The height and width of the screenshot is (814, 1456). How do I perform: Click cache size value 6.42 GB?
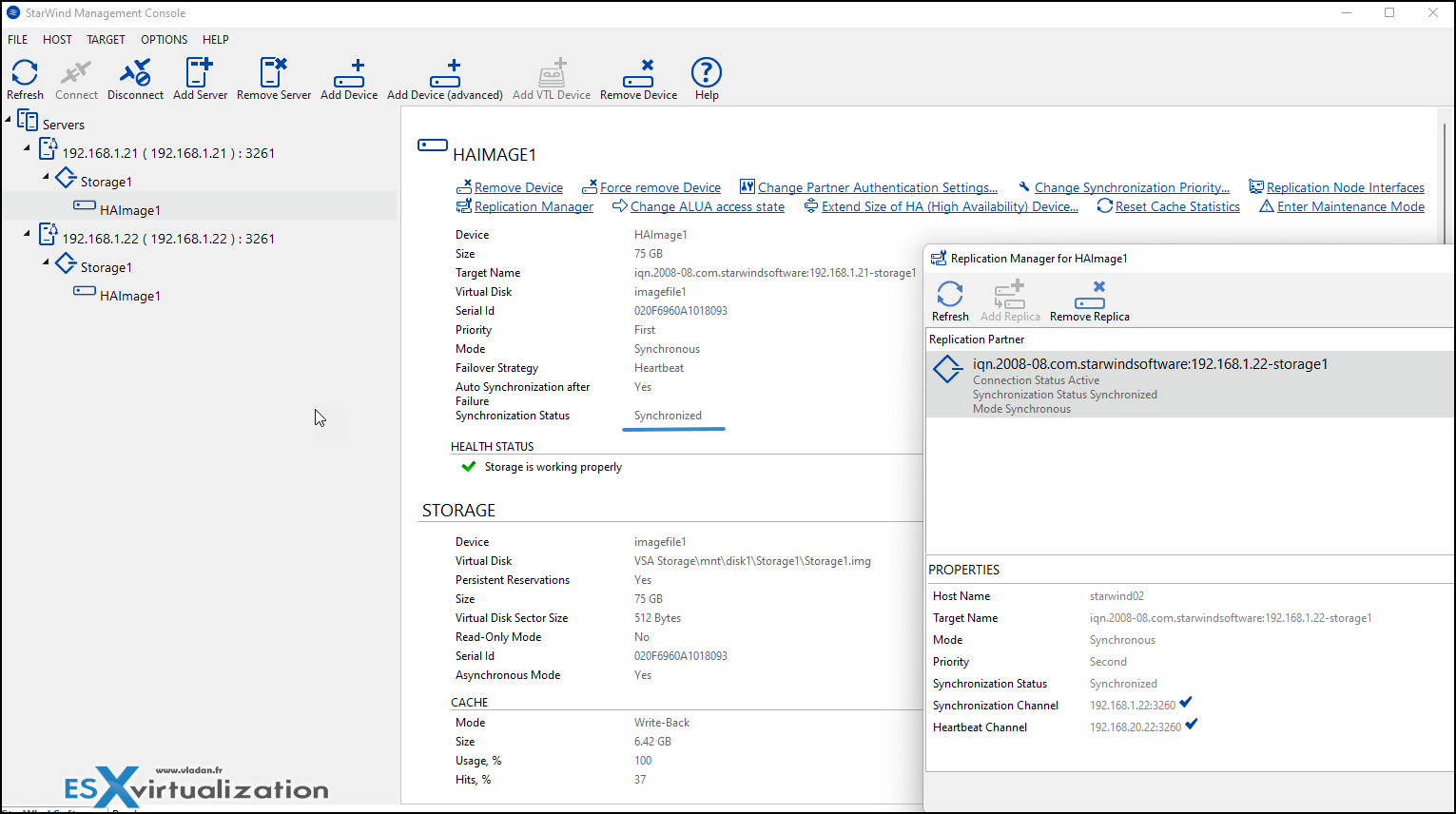(x=652, y=742)
